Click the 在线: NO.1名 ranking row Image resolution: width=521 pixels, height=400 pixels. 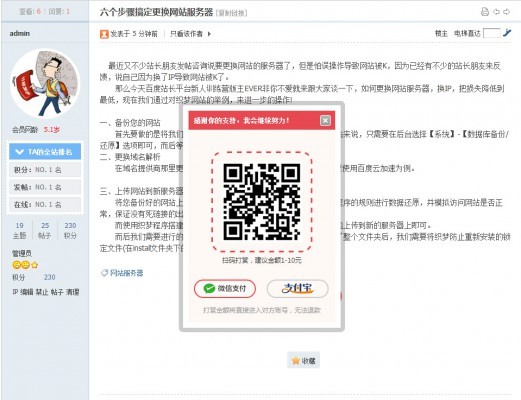point(45,204)
